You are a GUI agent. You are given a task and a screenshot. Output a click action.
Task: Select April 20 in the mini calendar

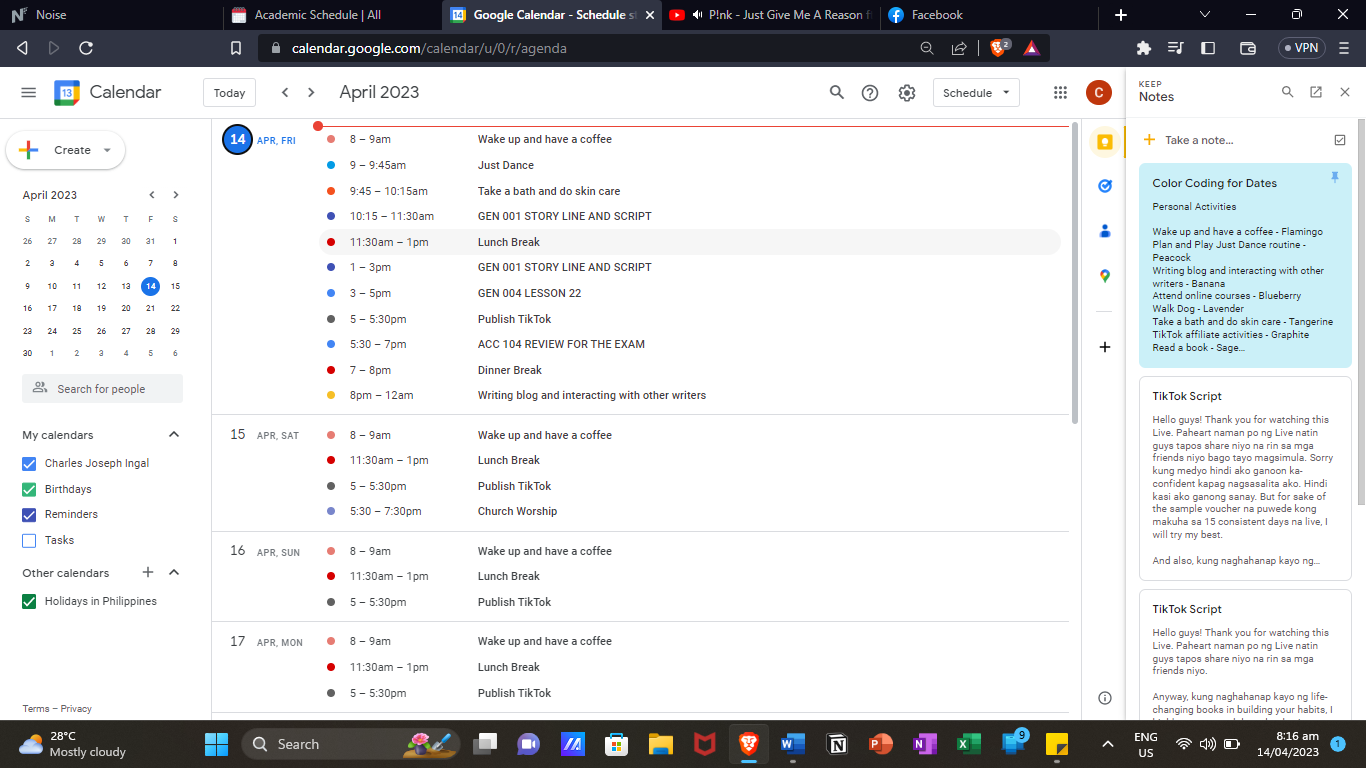126,308
